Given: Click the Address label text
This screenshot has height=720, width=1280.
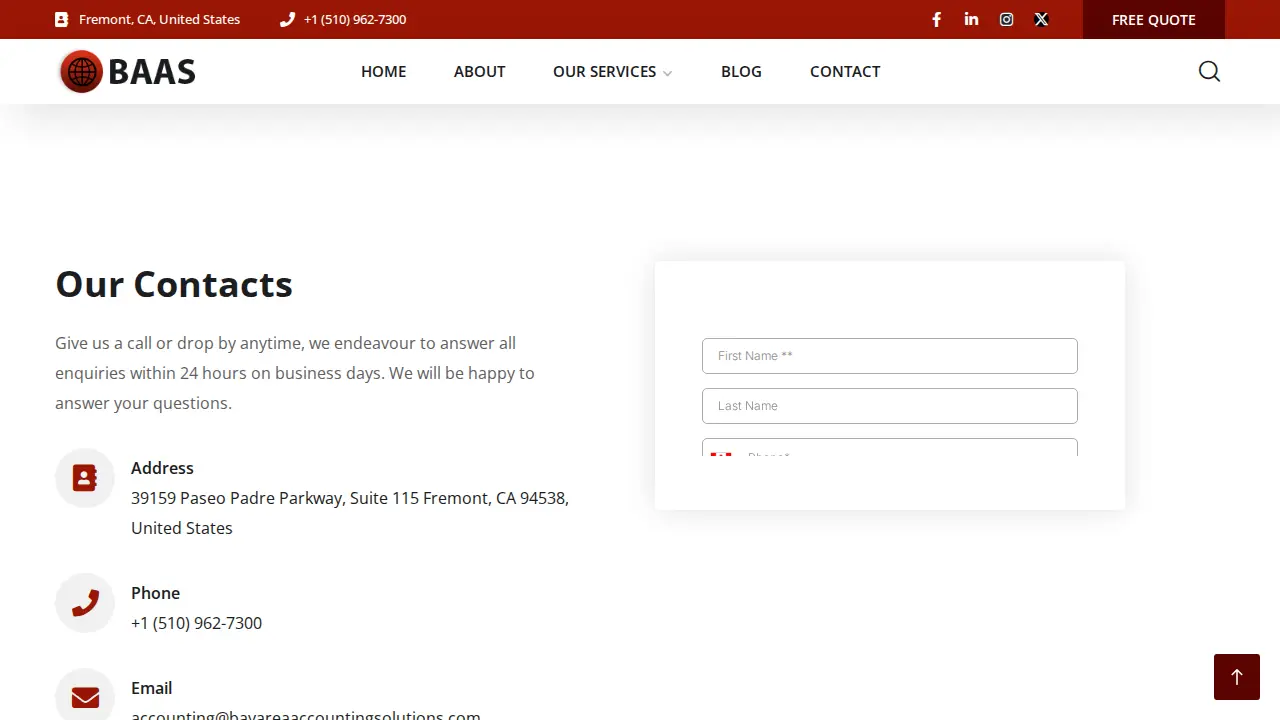Looking at the screenshot, I should (162, 468).
